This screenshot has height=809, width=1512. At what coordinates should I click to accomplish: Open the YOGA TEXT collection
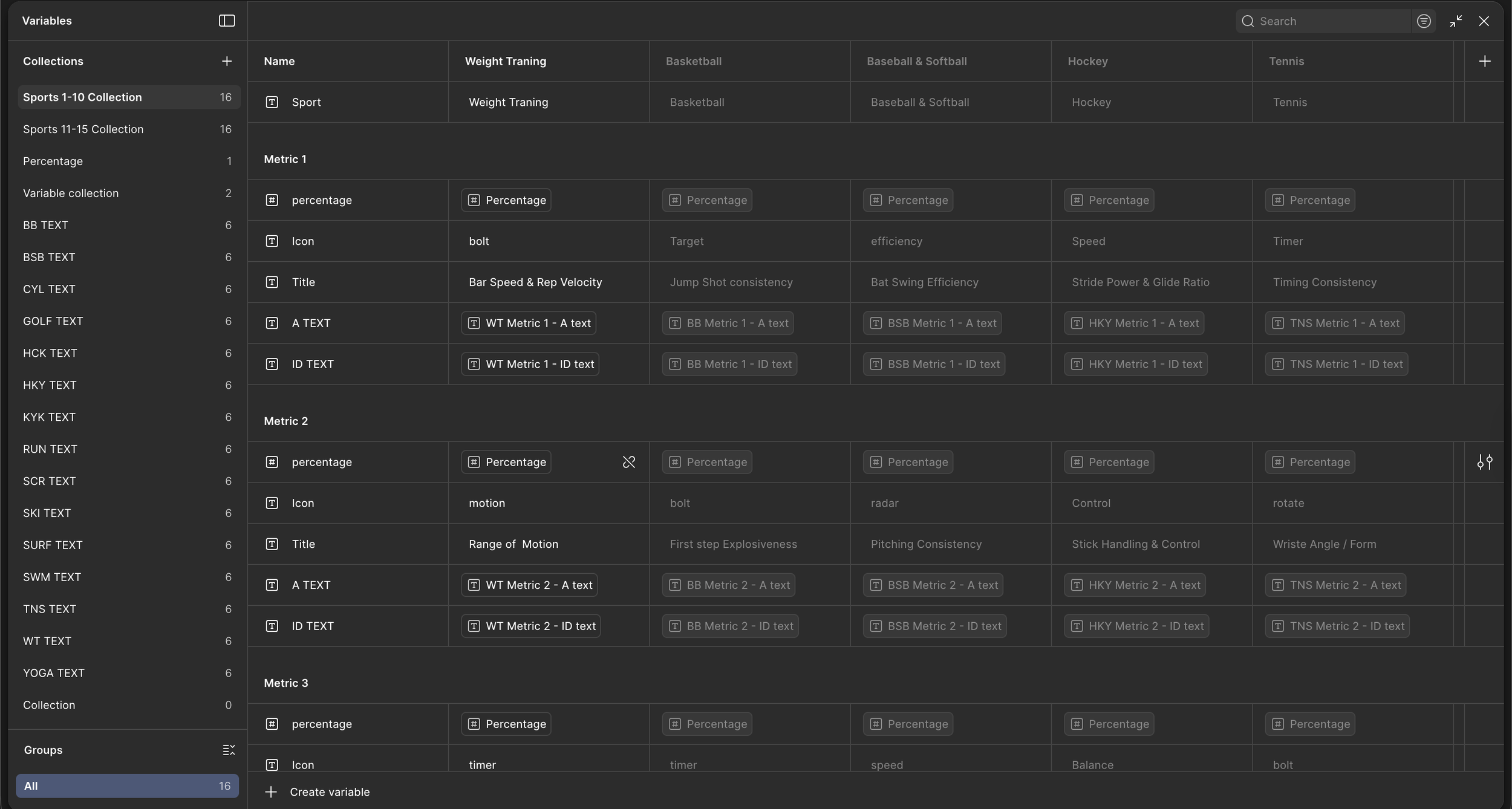point(54,673)
